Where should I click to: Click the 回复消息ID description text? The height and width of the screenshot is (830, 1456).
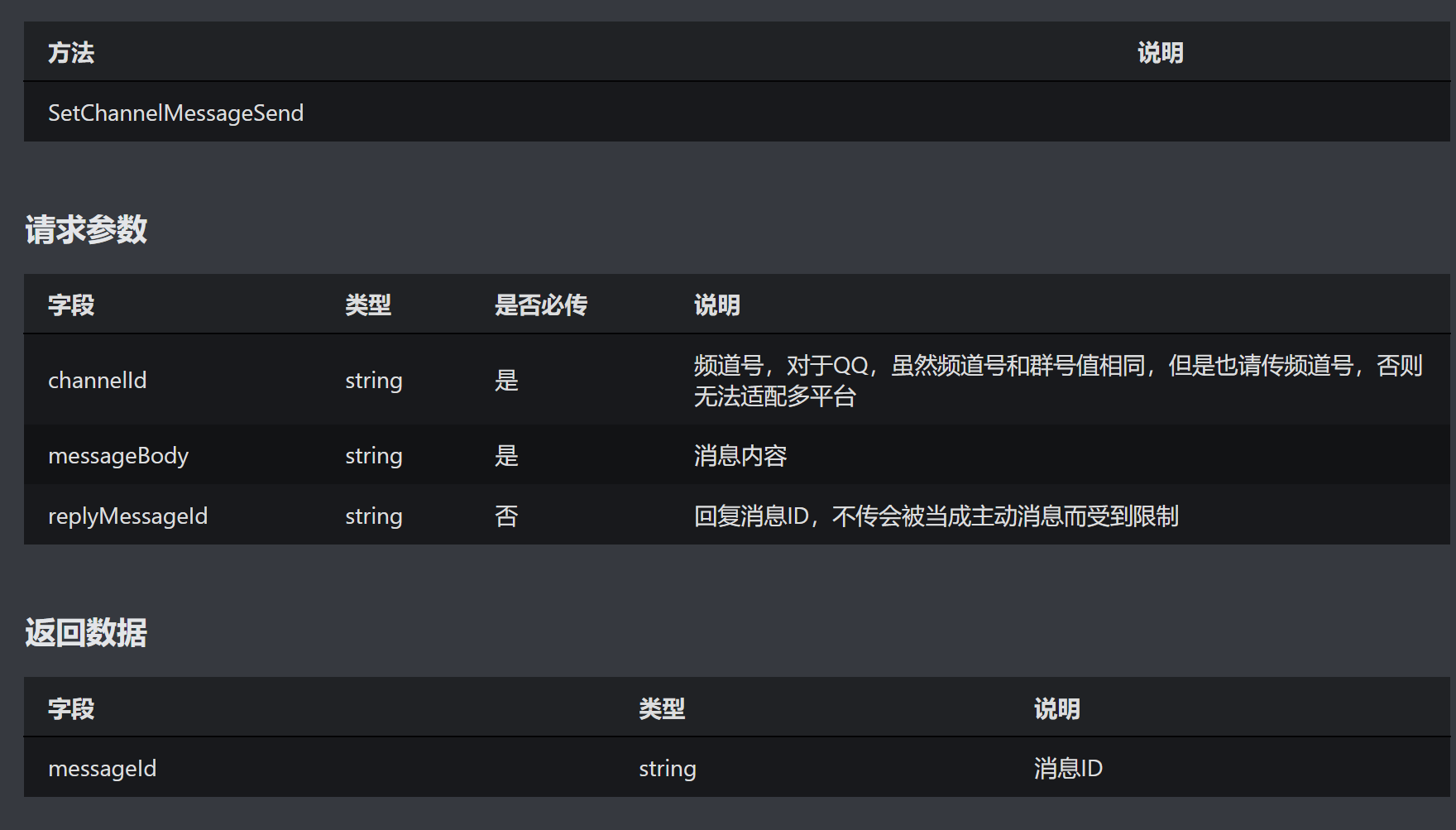point(936,516)
